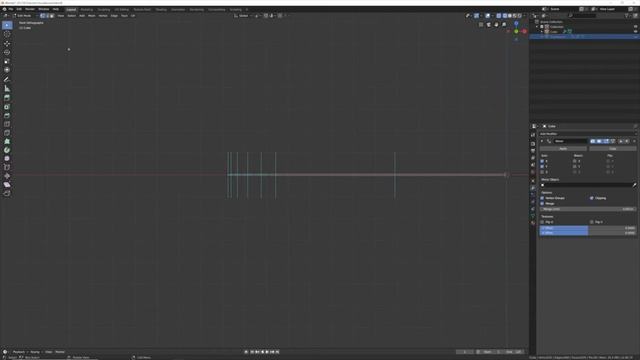Open the Render menu
Screen dimensions: 640x360
[30, 9]
